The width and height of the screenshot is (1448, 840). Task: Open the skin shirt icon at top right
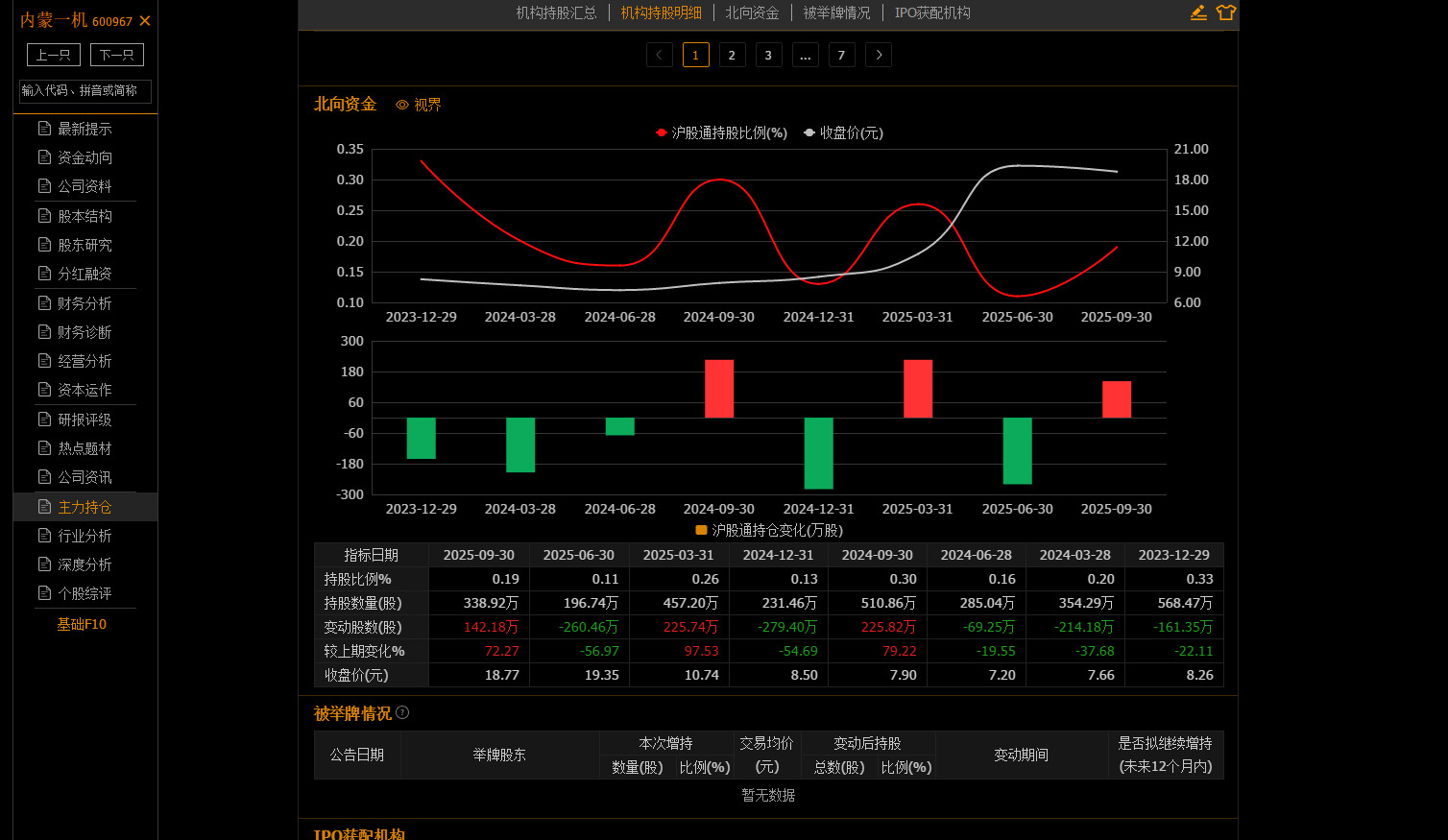1226,12
